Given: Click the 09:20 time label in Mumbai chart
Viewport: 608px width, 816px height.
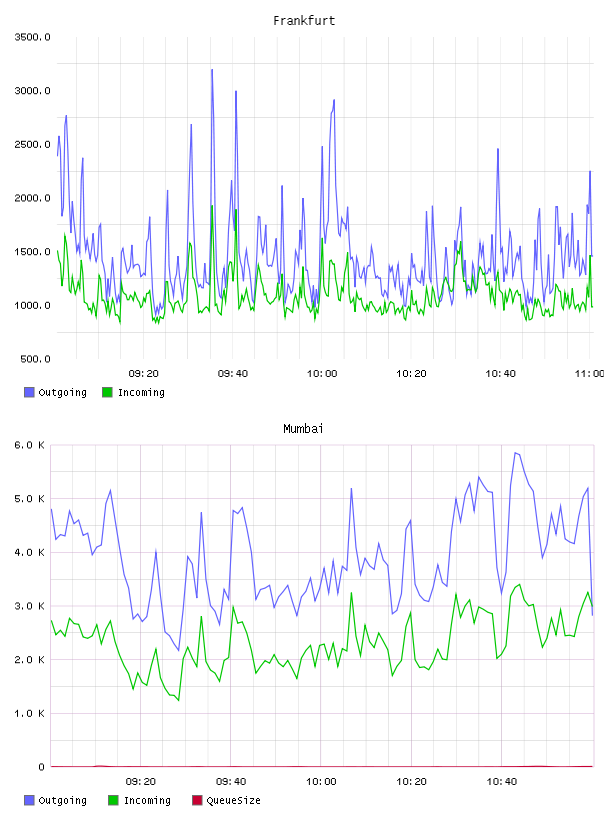Looking at the screenshot, I should tap(141, 782).
